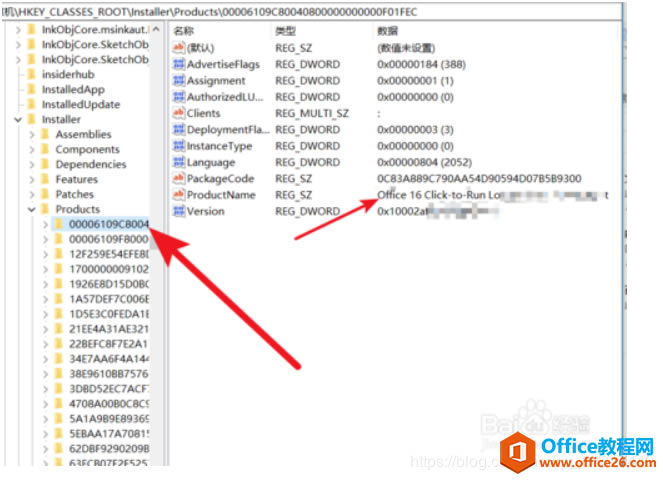Screen dimensions: 663x480
Task: Click the REG_MULTI_SZ type of Clients
Action: tap(312, 113)
